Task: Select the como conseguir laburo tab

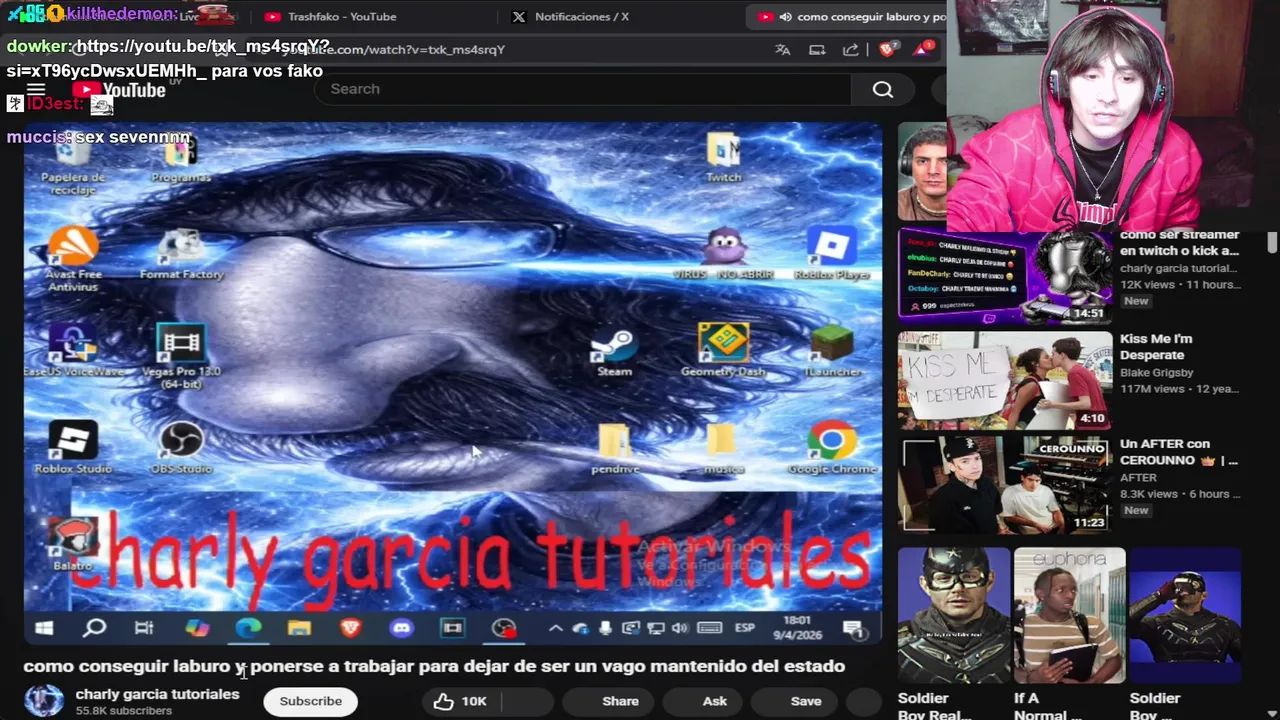Action: coord(852,17)
